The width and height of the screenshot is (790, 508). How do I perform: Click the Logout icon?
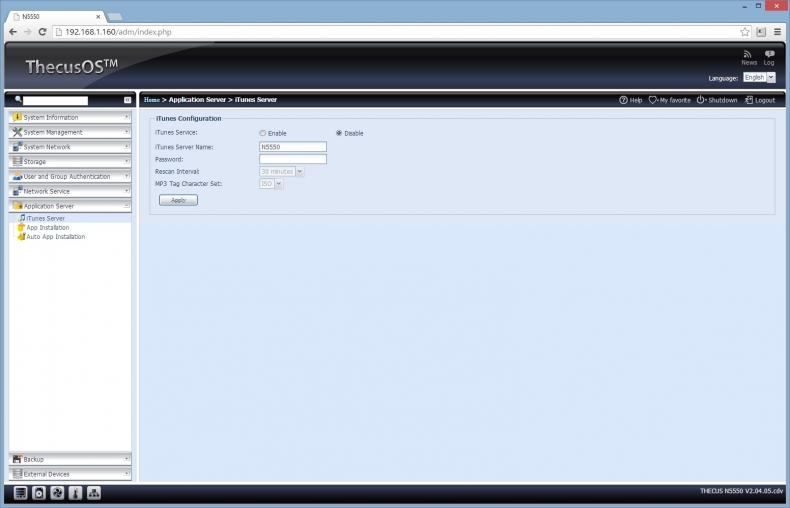(x=749, y=100)
